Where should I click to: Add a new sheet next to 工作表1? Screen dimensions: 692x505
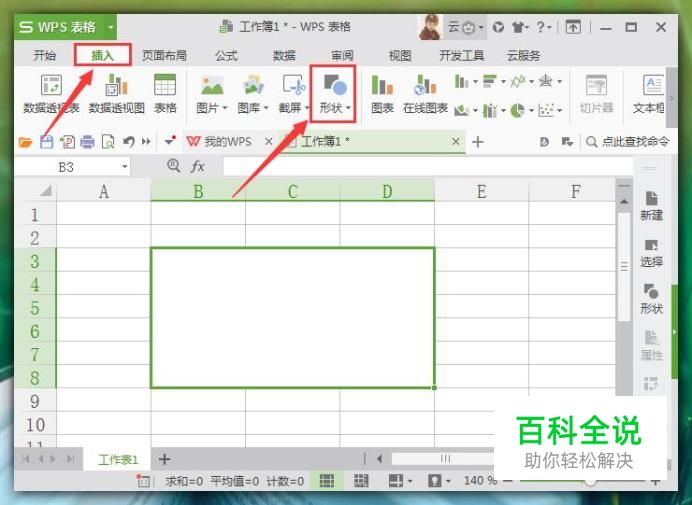pos(164,460)
